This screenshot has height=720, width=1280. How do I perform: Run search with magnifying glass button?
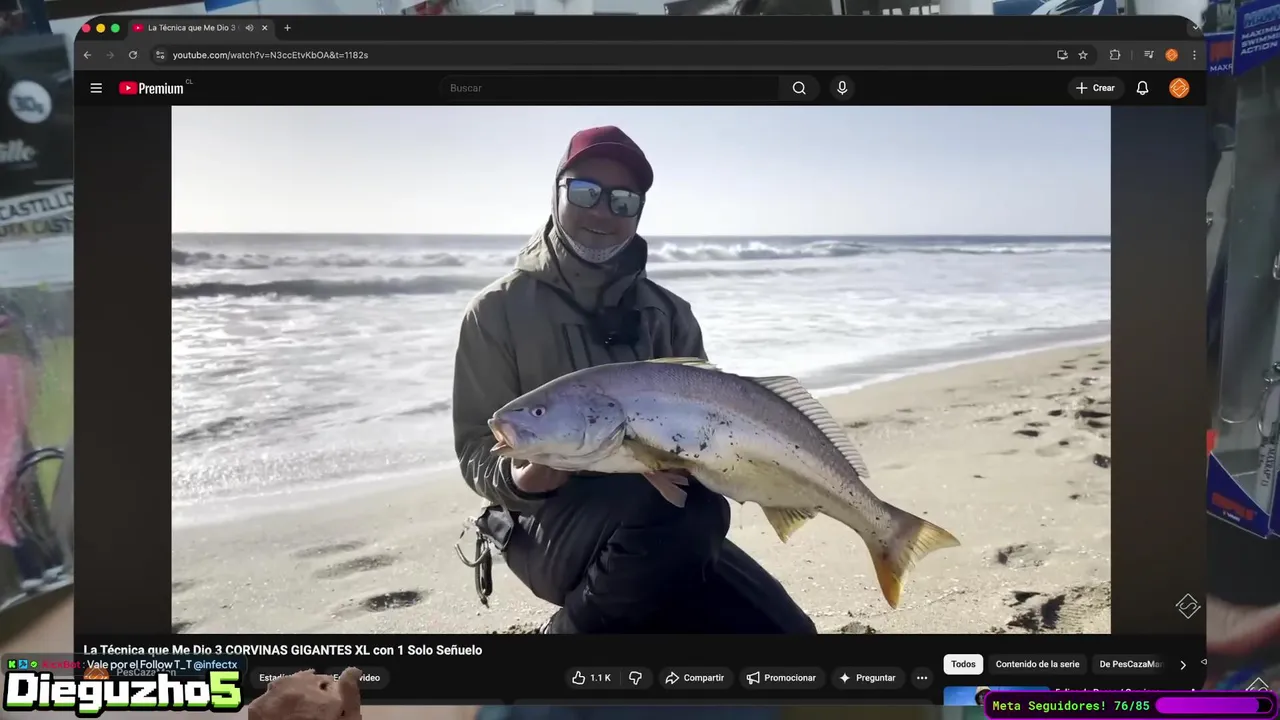pos(799,88)
